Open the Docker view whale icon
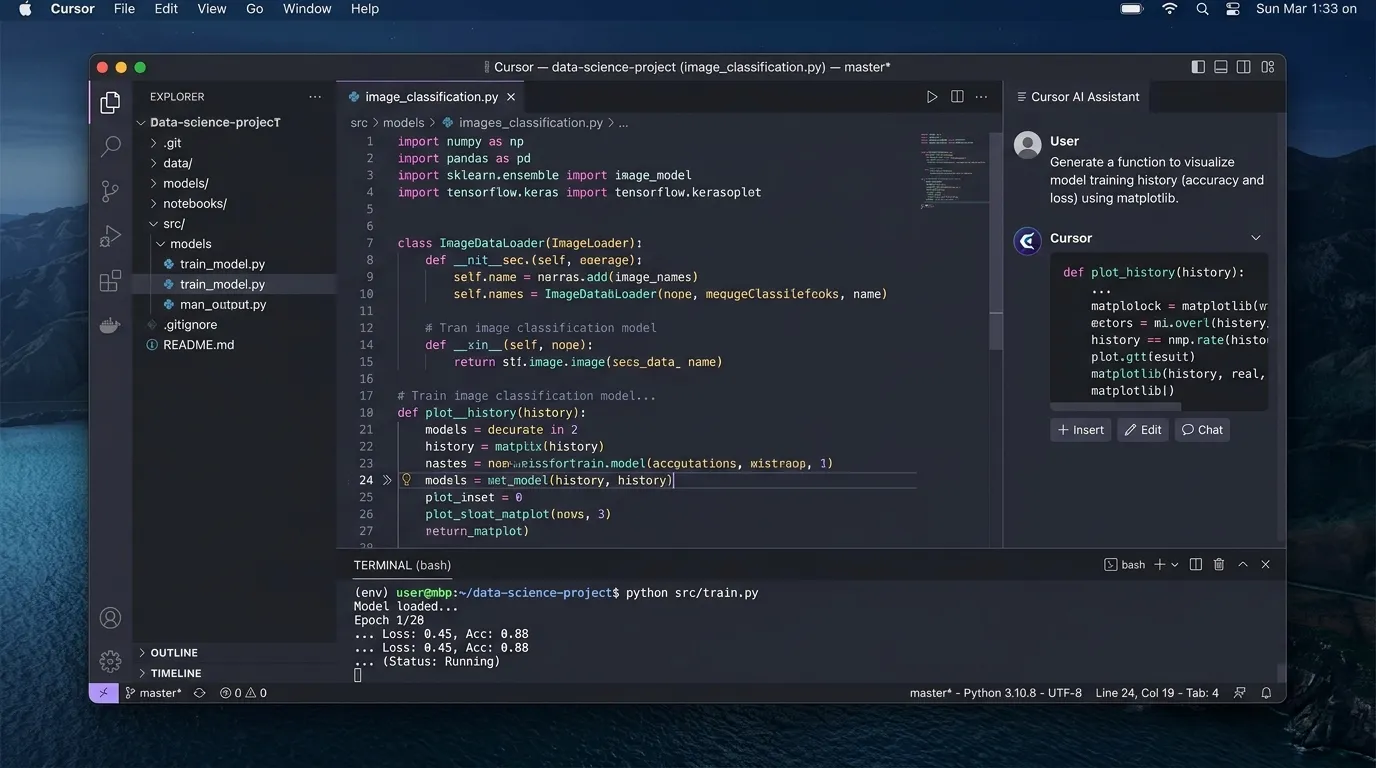 111,325
